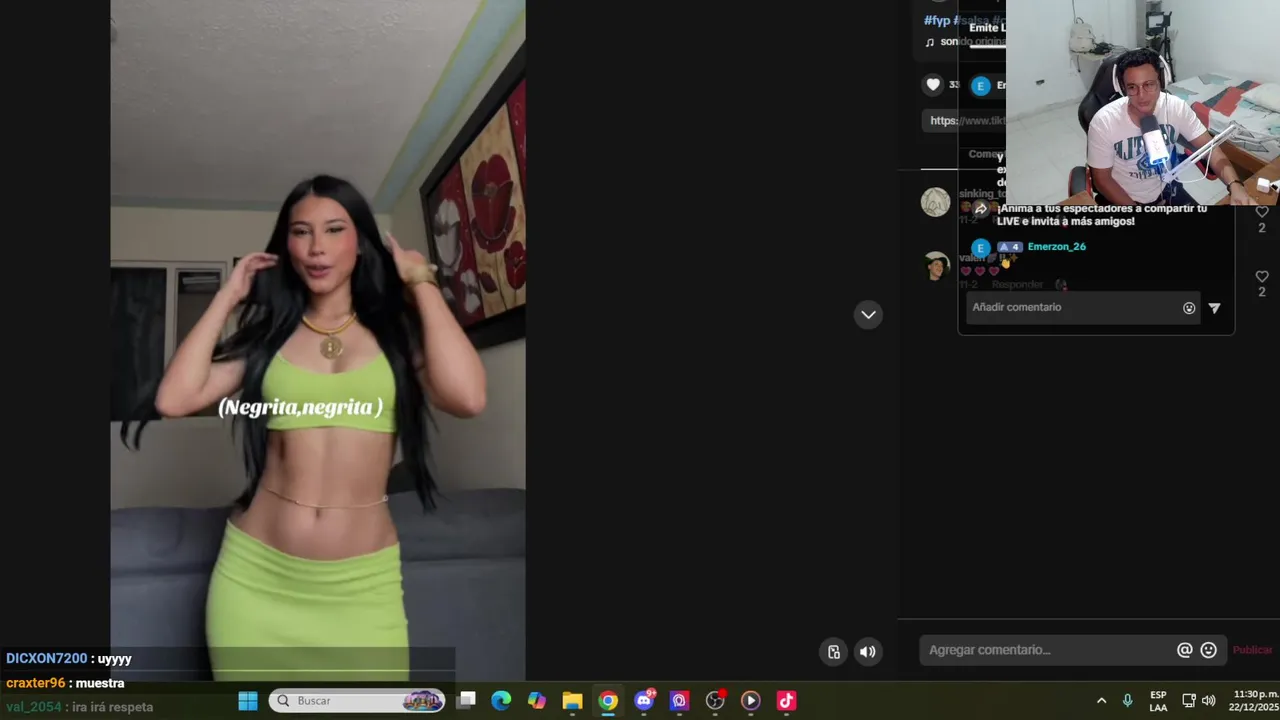
Task: Click the taskbar Buscar search box
Action: 357,701
